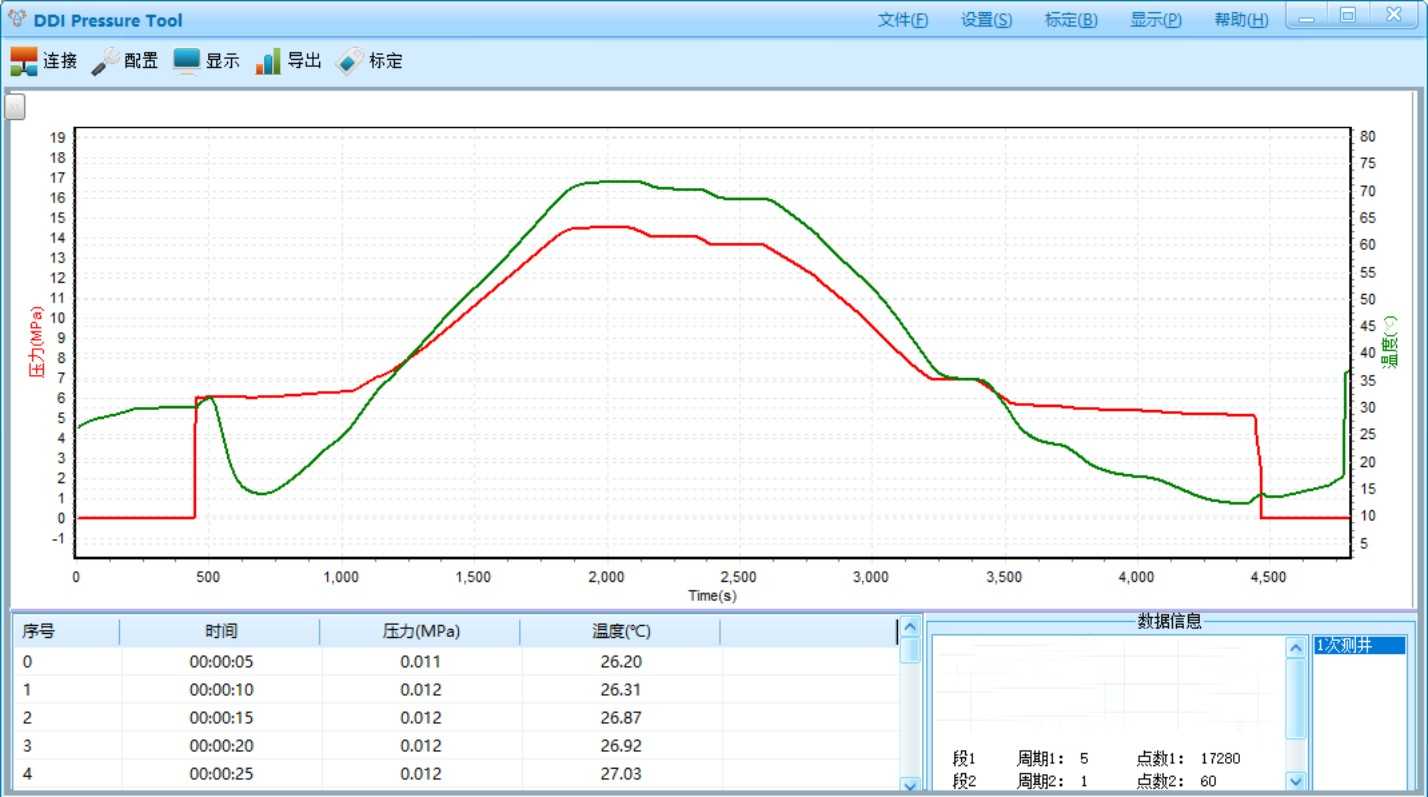Click the 时间 column header
The height and width of the screenshot is (797, 1428).
coord(221,632)
